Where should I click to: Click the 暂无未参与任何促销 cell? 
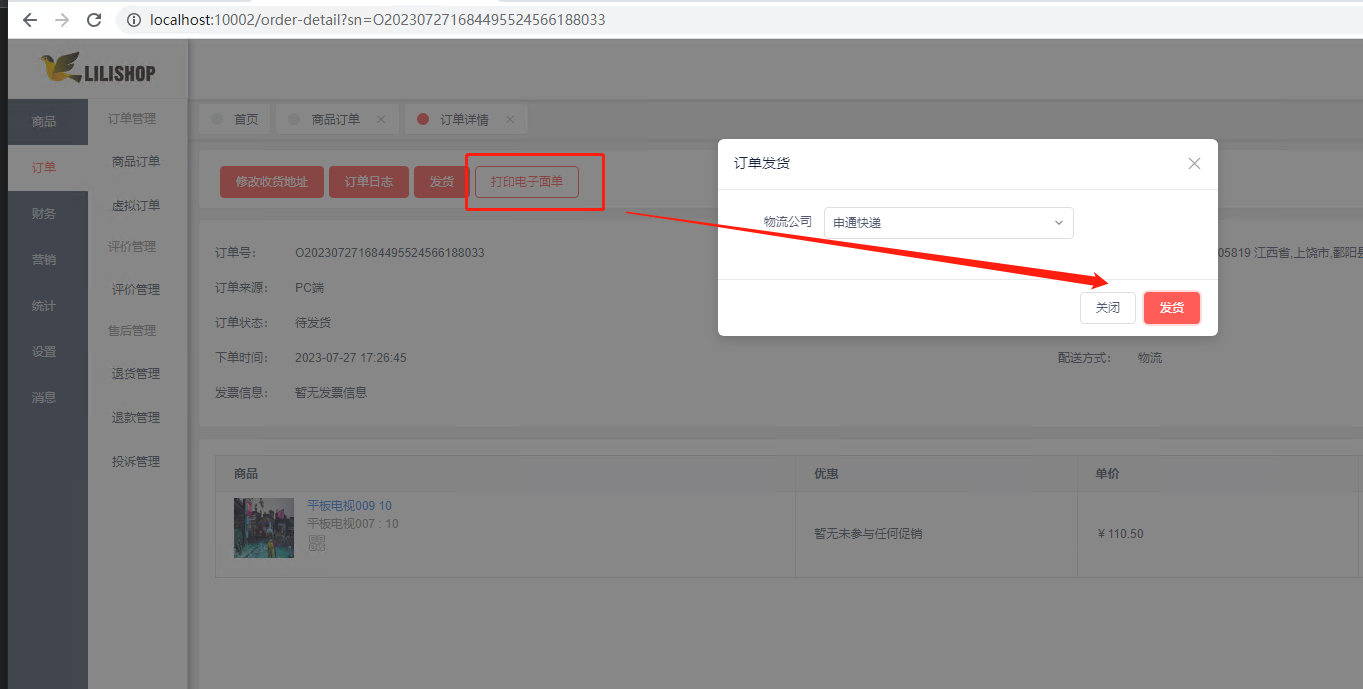868,534
